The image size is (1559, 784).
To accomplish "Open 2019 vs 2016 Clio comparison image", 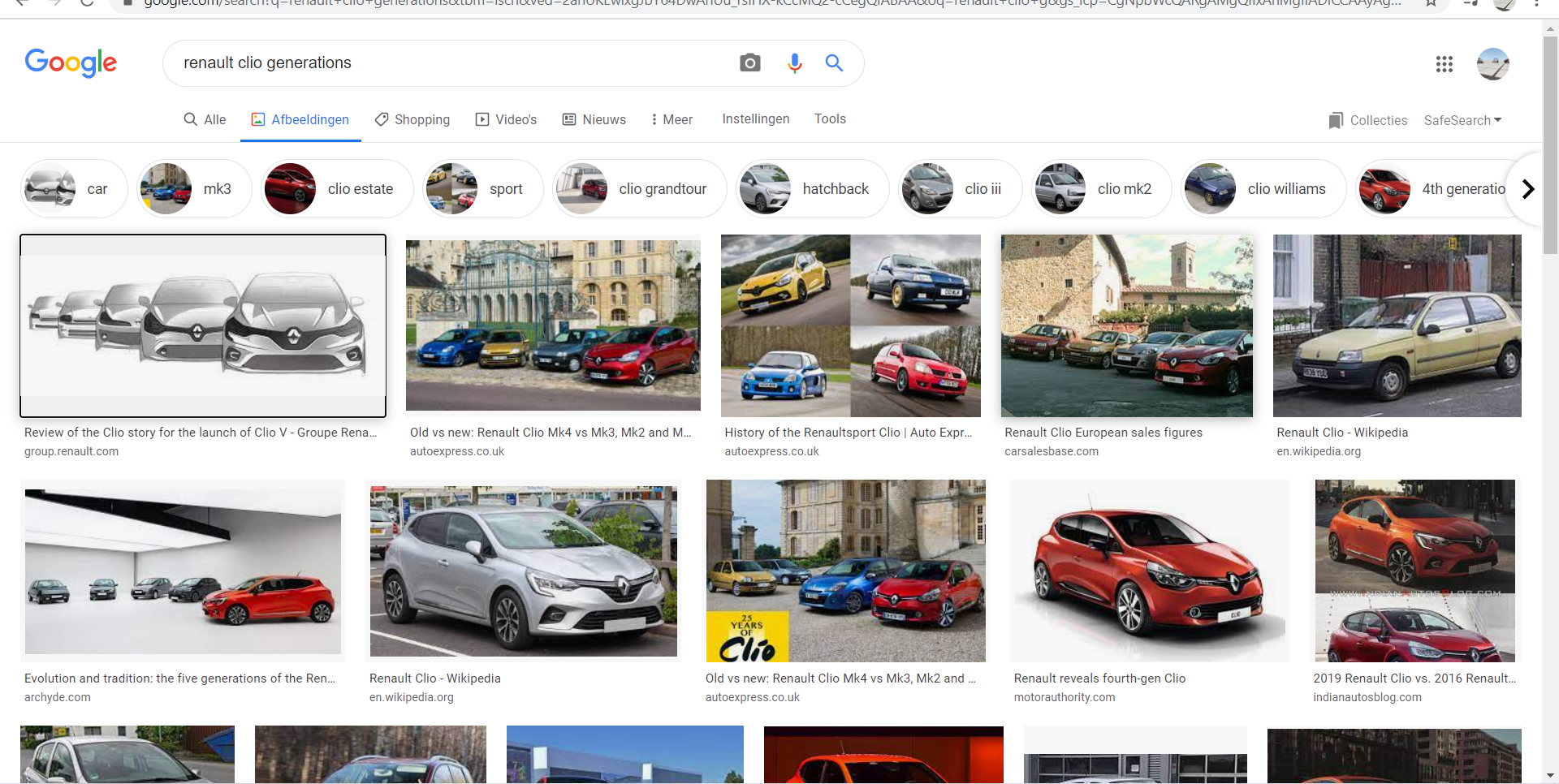I will click(1414, 571).
